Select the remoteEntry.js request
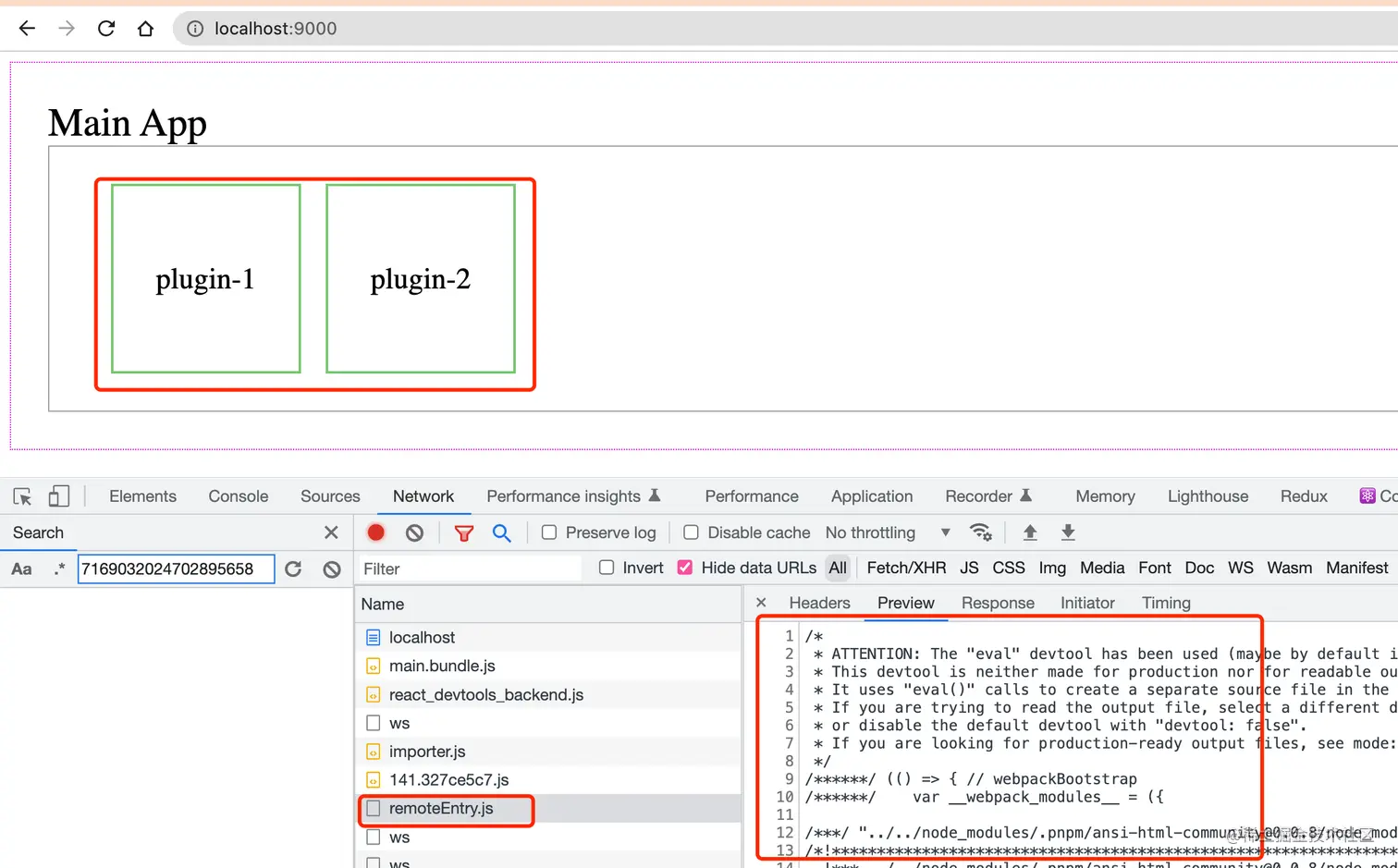The width and height of the screenshot is (1398, 868). click(549, 808)
